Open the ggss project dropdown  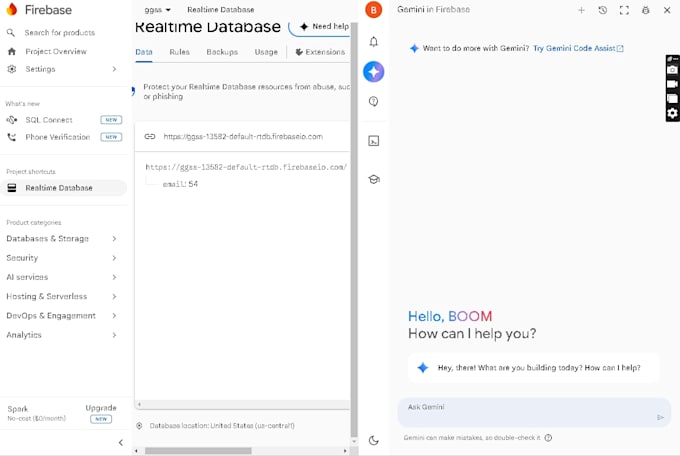point(157,10)
